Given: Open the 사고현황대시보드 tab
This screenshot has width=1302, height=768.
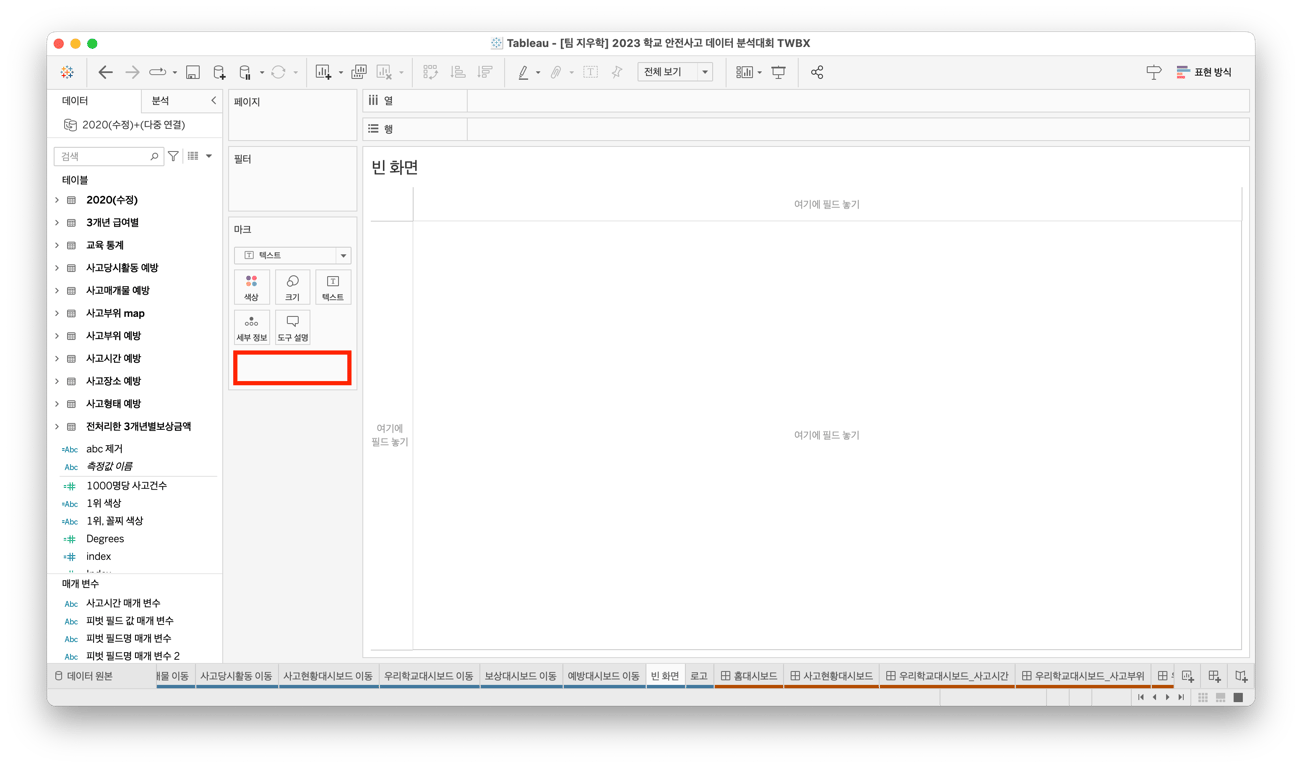Looking at the screenshot, I should pyautogui.click(x=831, y=676).
